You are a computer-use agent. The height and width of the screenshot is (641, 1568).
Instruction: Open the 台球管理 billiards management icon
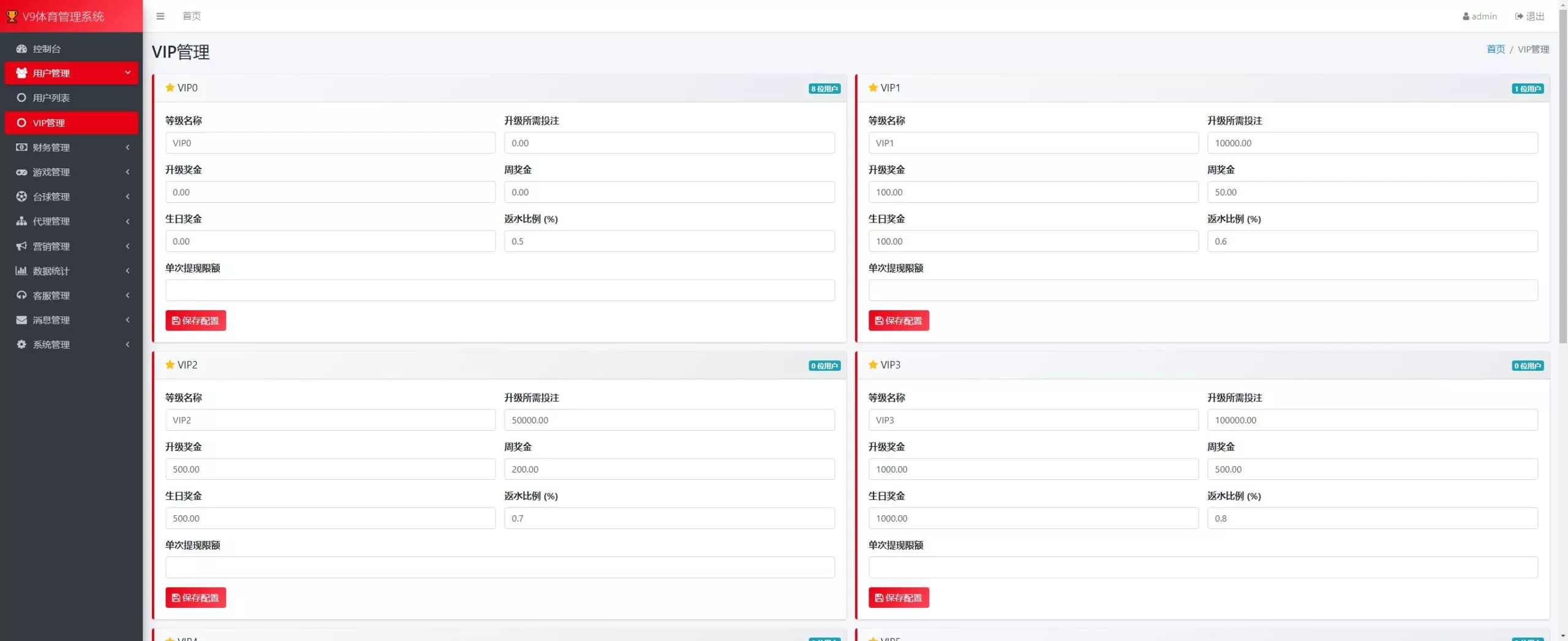coord(21,197)
